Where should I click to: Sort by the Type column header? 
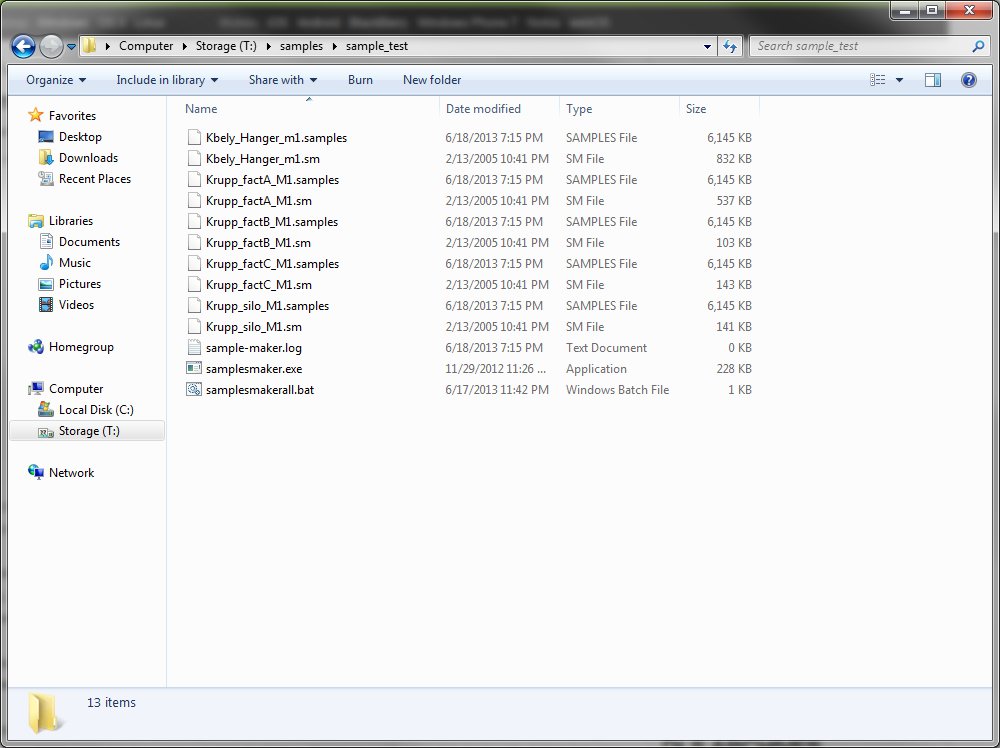579,108
